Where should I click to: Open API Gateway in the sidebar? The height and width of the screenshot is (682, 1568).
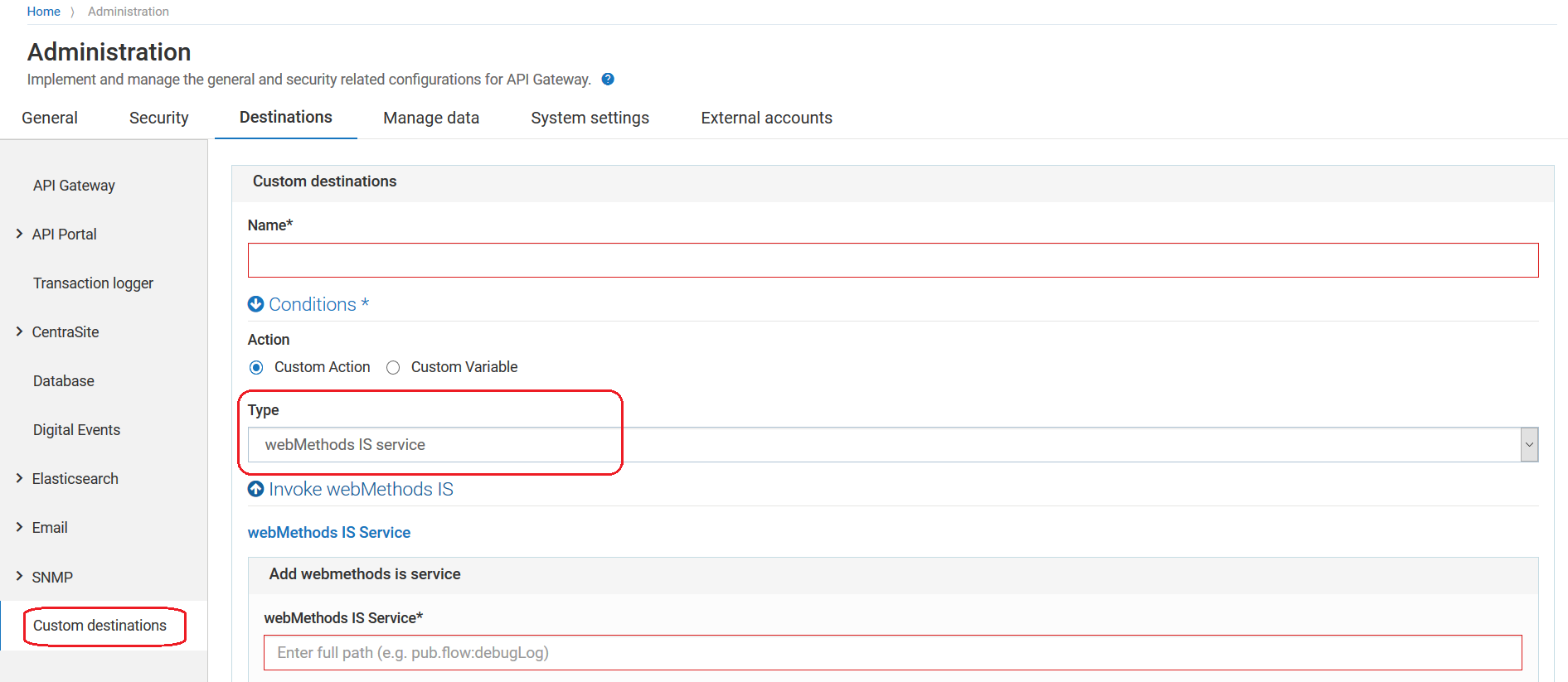74,186
